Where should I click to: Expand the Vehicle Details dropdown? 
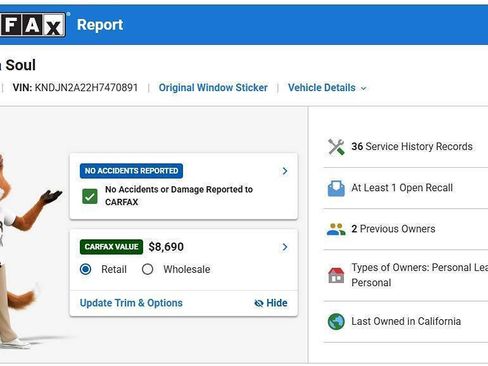[x=327, y=88]
